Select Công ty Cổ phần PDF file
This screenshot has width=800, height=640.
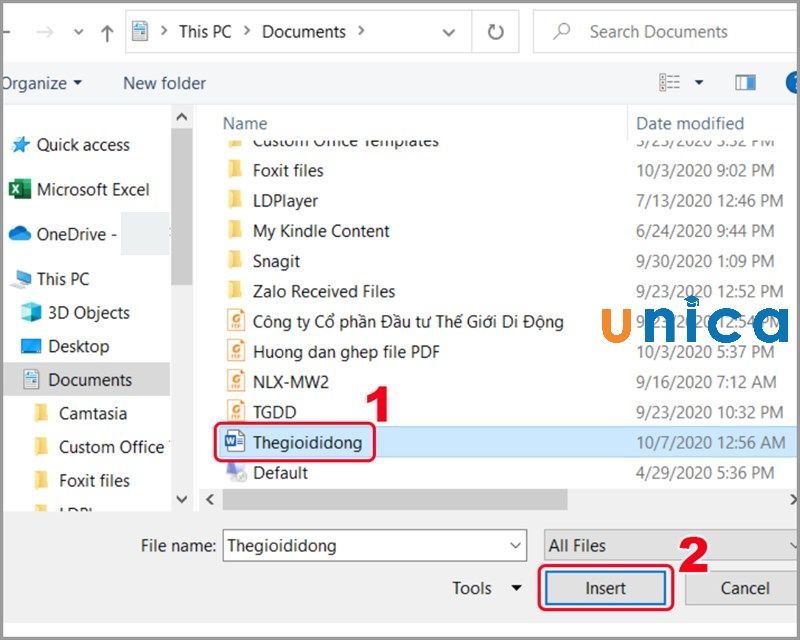(408, 322)
